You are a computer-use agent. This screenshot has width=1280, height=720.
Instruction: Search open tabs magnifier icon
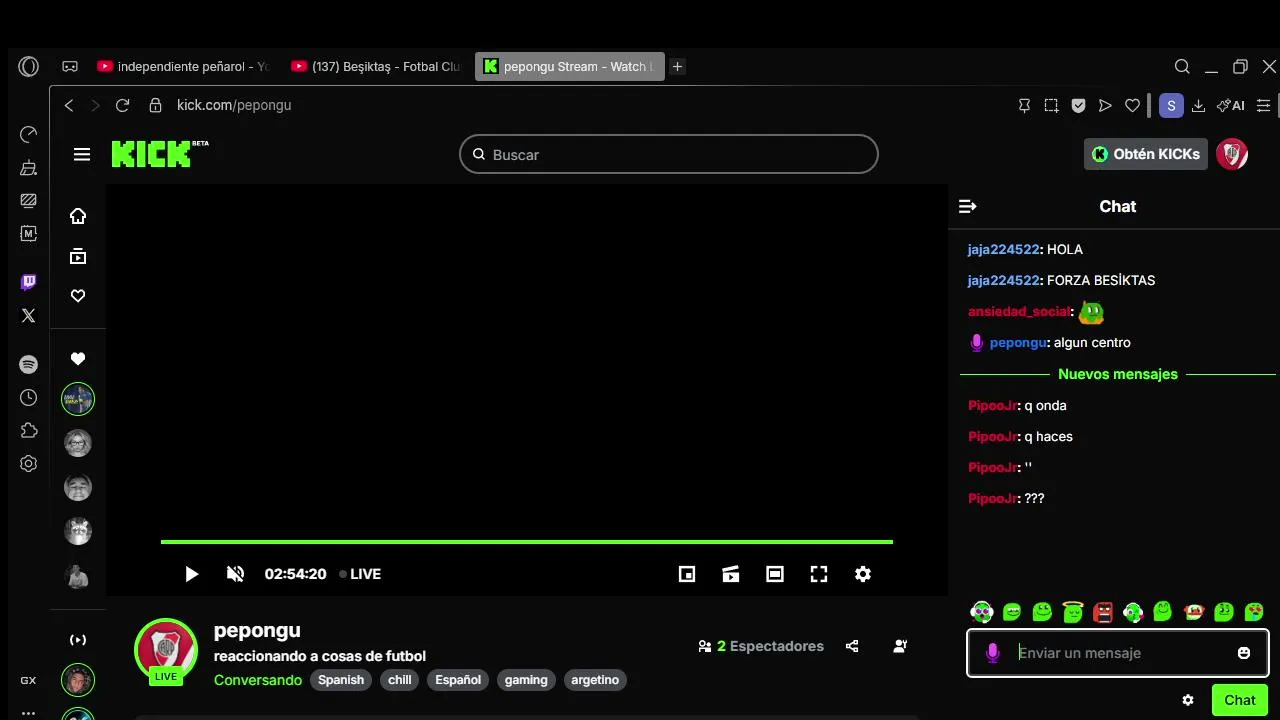(1182, 67)
